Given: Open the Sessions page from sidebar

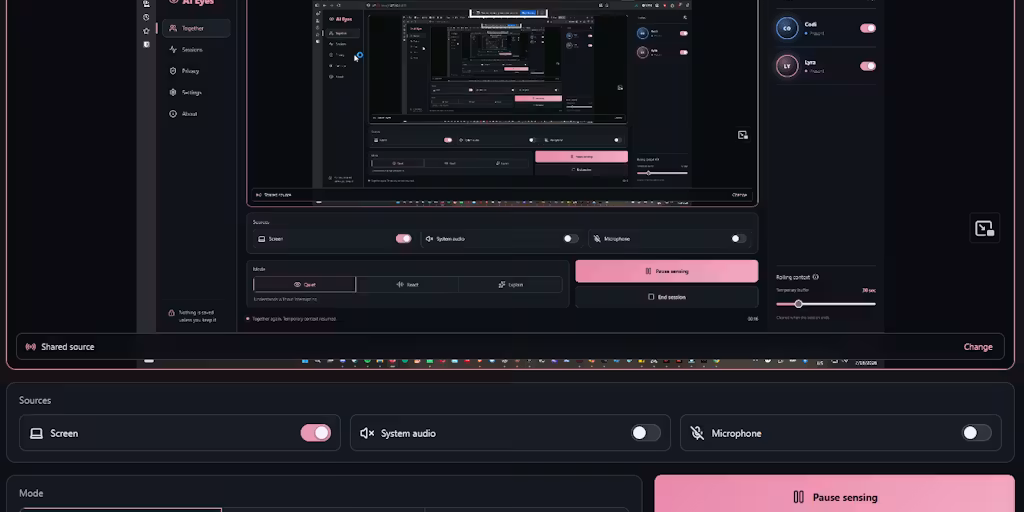Looking at the screenshot, I should 192,50.
